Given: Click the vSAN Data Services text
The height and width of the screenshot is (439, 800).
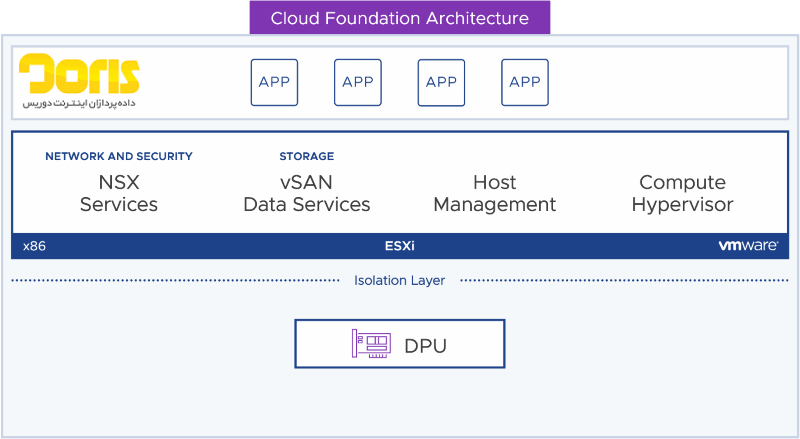Looking at the screenshot, I should tap(307, 193).
